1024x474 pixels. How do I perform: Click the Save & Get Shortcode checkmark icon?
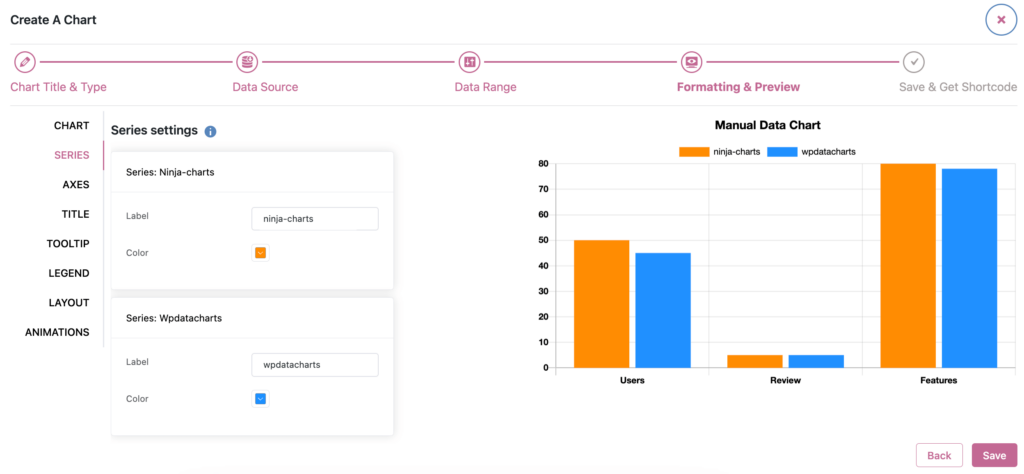(914, 63)
